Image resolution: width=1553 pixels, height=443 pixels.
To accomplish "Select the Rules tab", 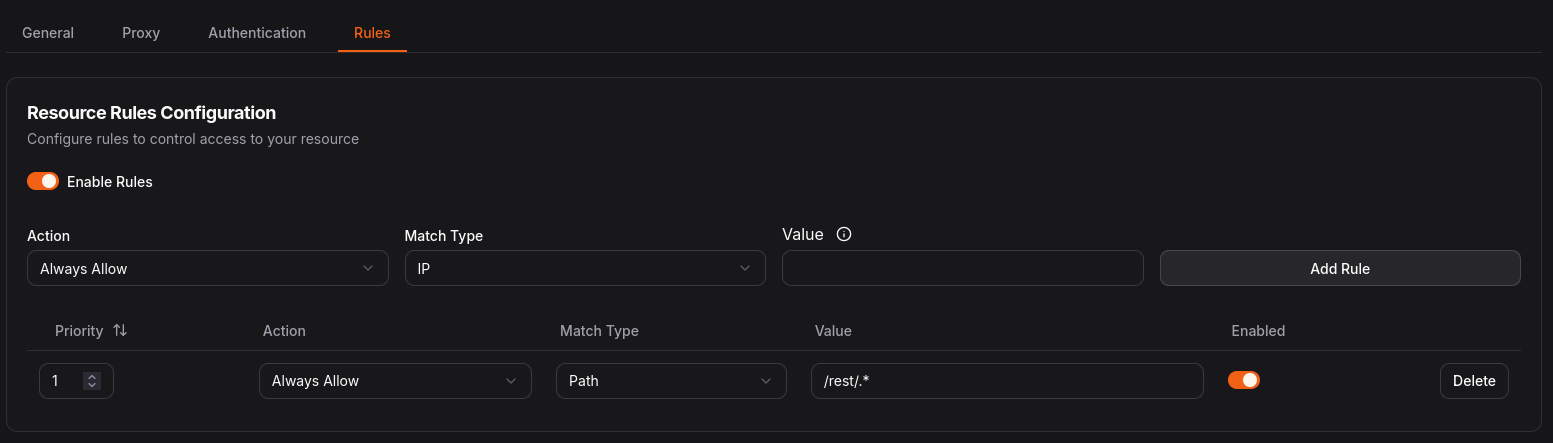I will click(x=372, y=33).
